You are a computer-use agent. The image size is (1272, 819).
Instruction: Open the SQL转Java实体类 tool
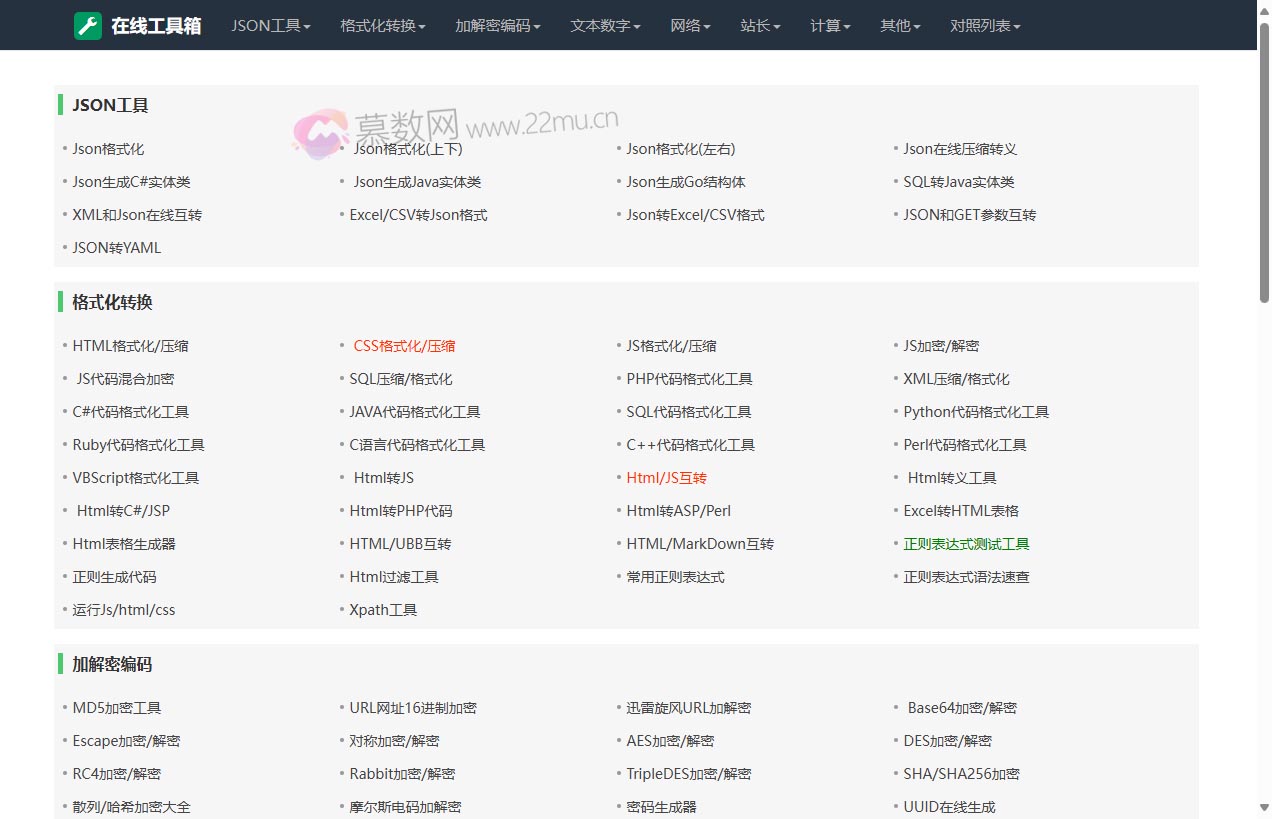pos(959,181)
